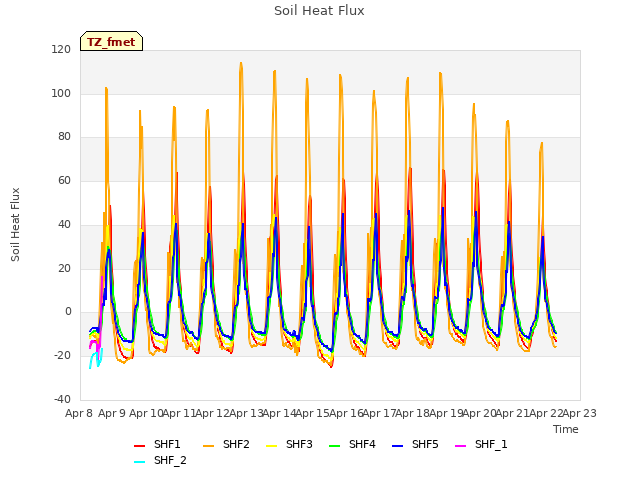Click the Apr 13 x-axis date label
The height and width of the screenshot is (480, 640).
[x=246, y=413]
